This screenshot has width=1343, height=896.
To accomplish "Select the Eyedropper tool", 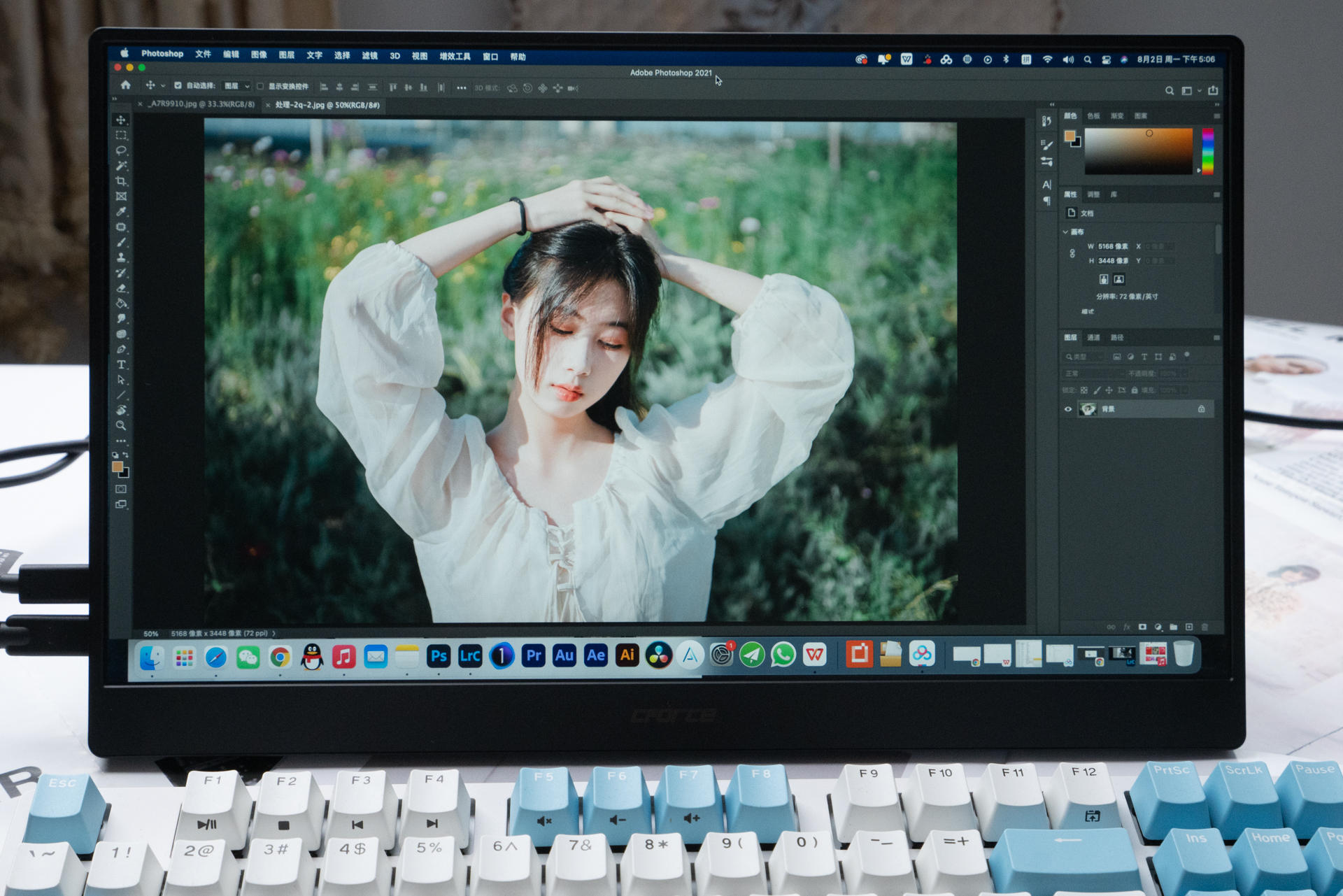I will (121, 211).
